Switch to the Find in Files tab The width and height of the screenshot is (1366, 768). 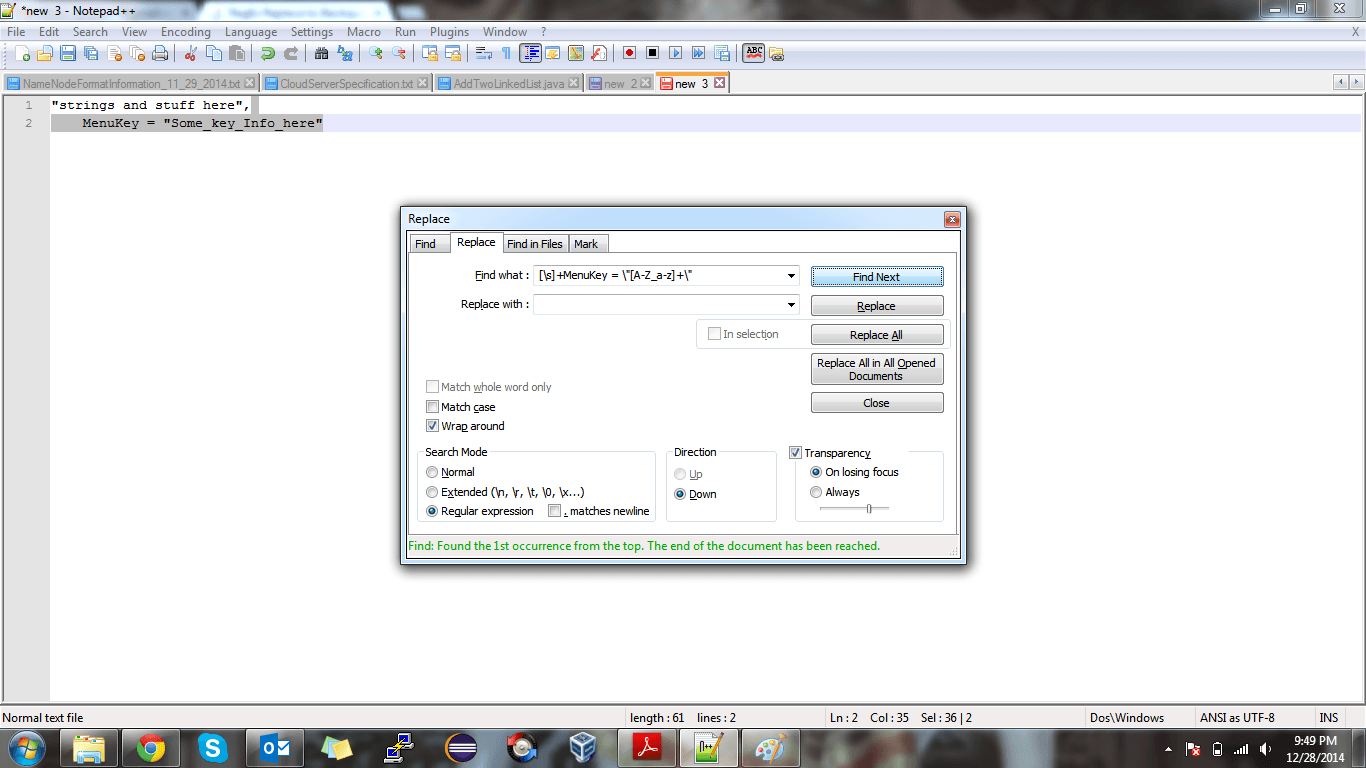[x=534, y=244]
